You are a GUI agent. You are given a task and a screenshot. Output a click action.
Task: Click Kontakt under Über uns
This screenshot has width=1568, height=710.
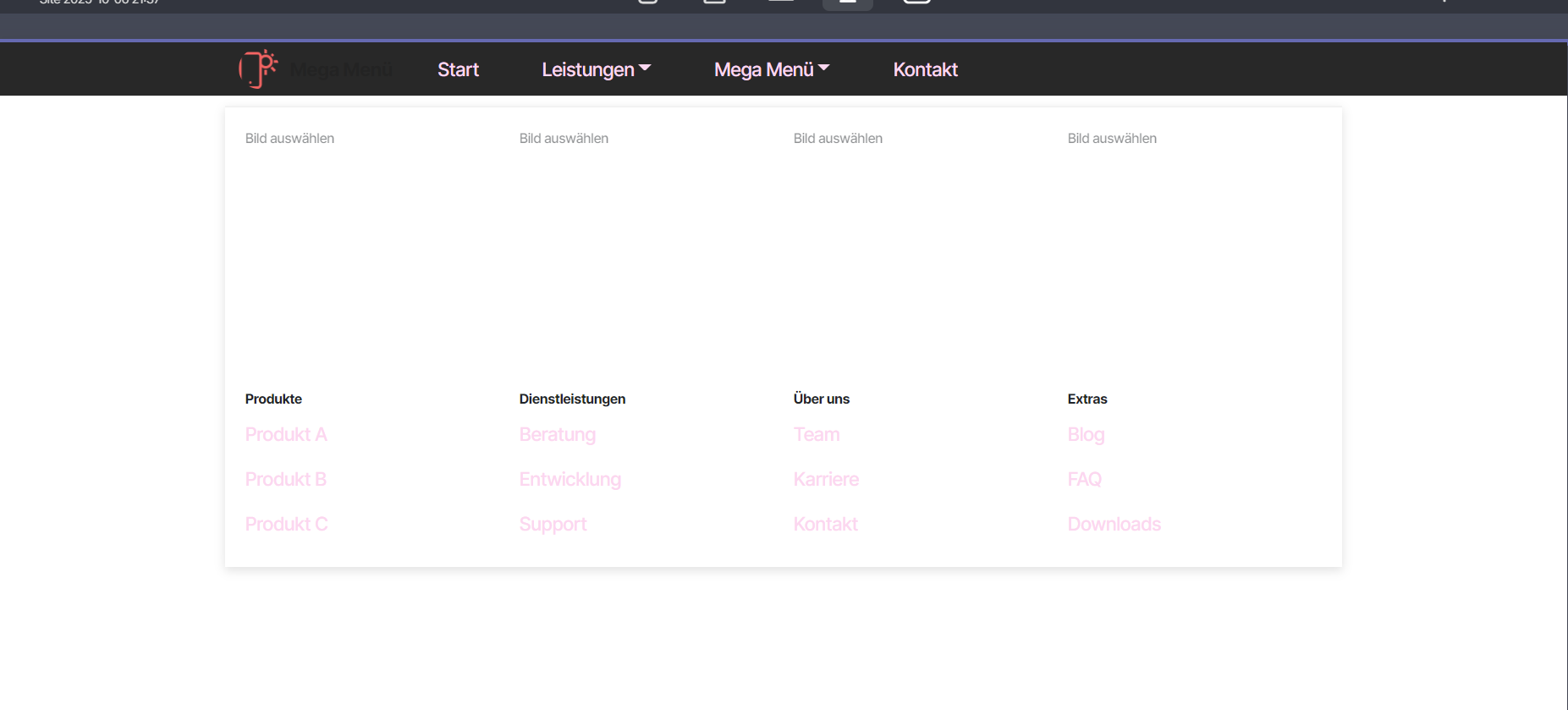826,525
